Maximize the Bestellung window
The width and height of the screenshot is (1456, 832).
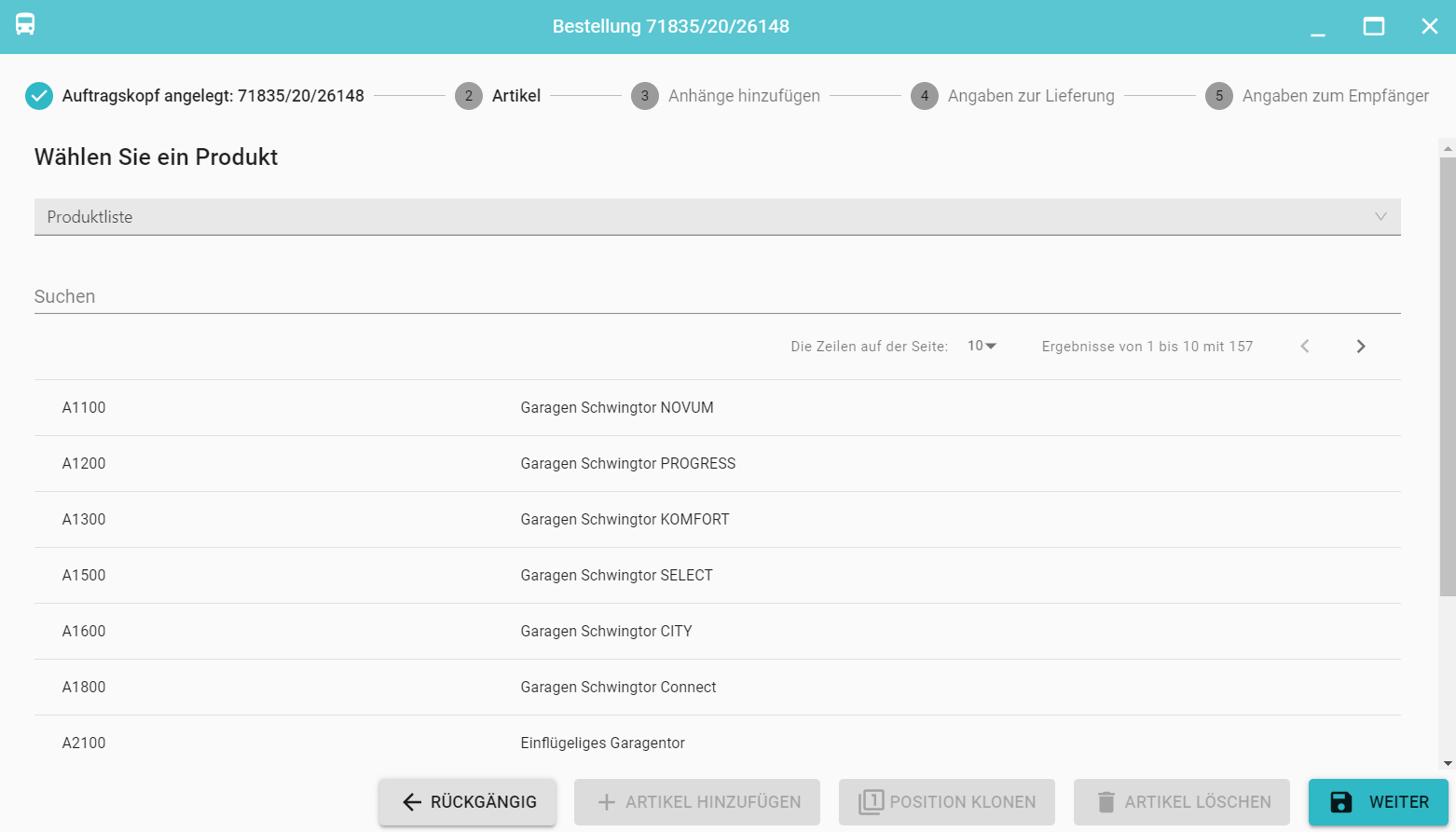[1373, 26]
